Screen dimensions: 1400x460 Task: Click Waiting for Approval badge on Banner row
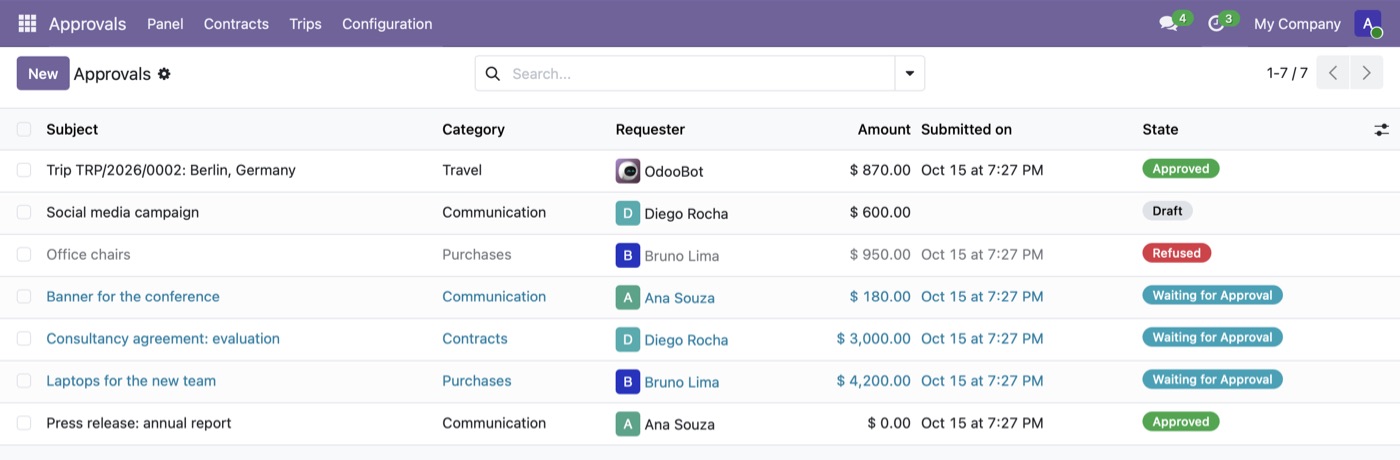(x=1212, y=295)
